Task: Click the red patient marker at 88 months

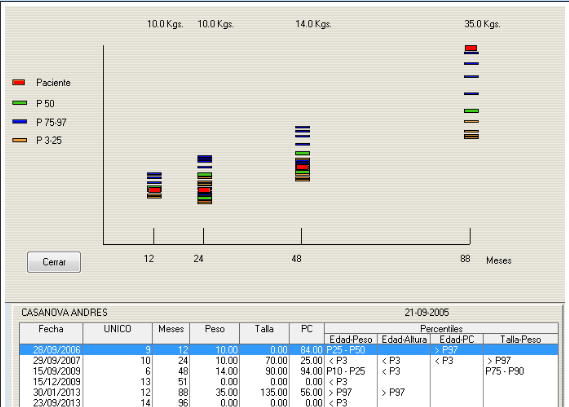Action: (x=471, y=48)
